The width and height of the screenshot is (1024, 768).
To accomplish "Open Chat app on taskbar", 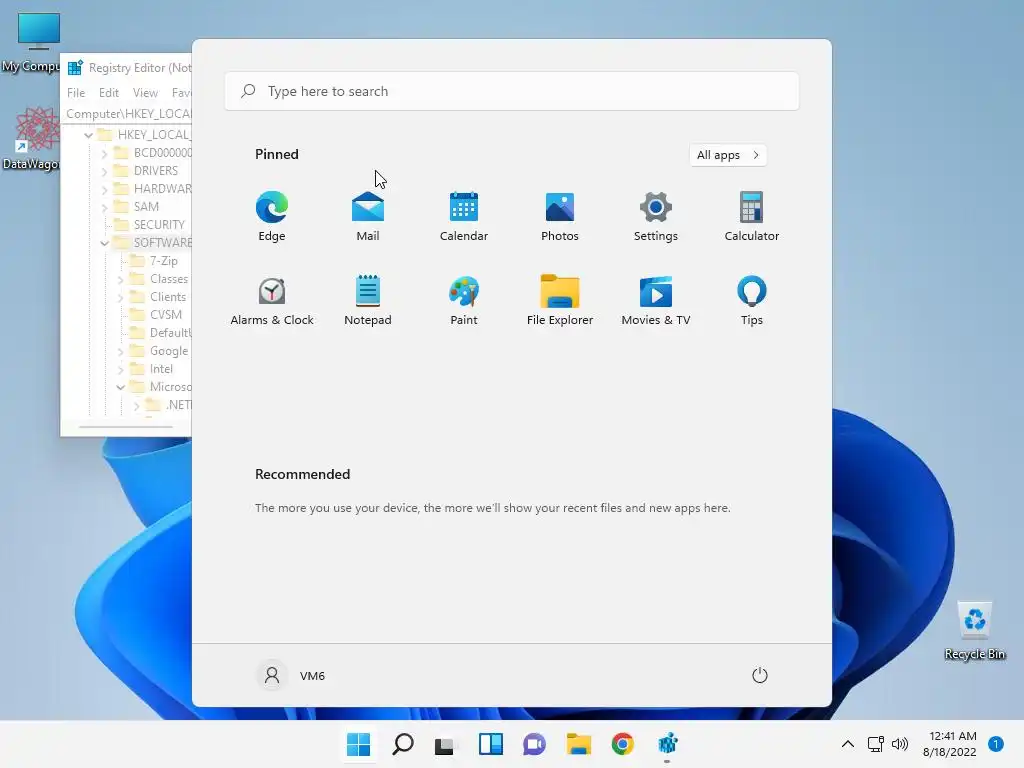I will [x=534, y=744].
